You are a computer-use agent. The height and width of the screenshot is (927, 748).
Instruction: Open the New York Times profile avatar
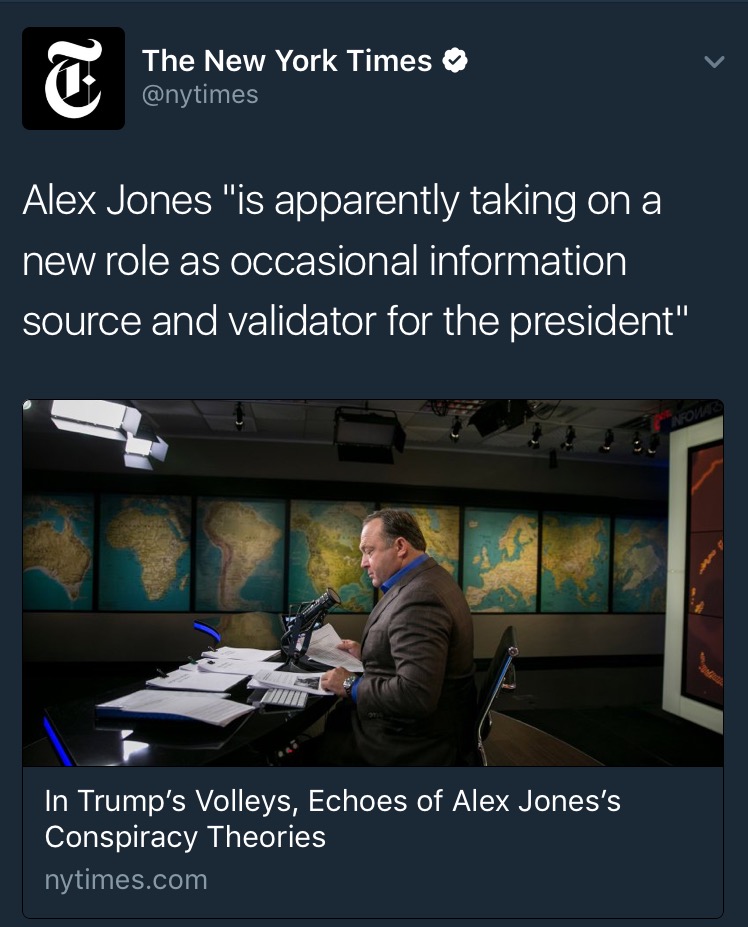pos(73,78)
